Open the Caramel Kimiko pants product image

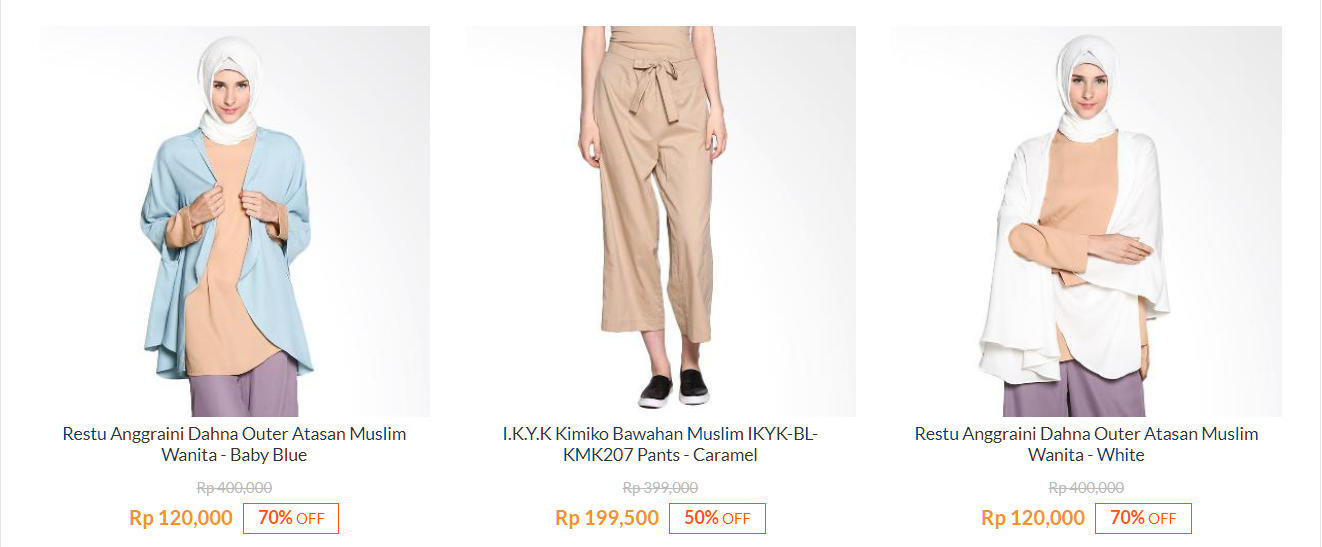click(x=661, y=221)
